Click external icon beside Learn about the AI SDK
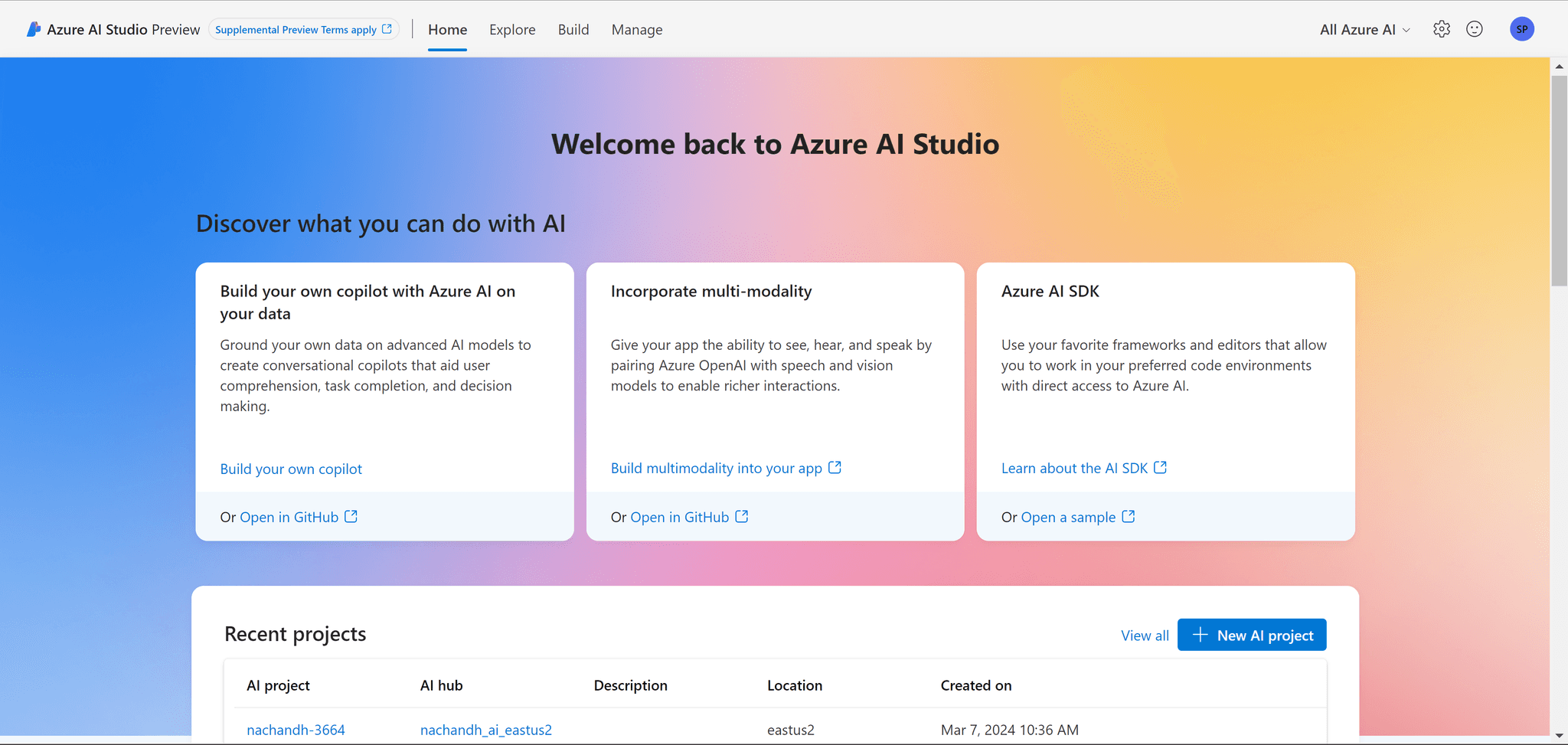Screen dimensions: 1568x745 pyautogui.click(x=1161, y=467)
